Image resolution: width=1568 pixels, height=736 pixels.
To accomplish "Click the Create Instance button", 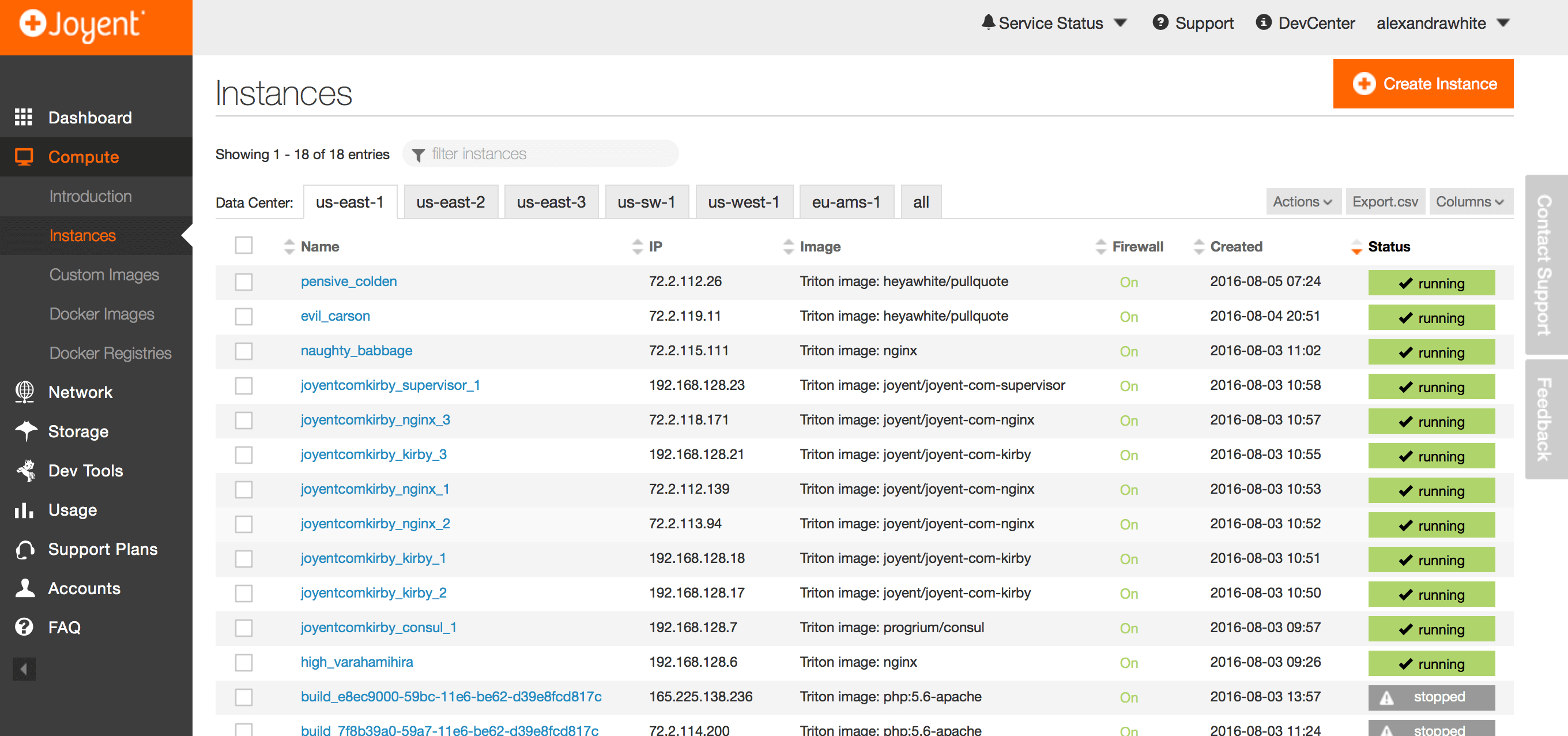I will [x=1423, y=84].
